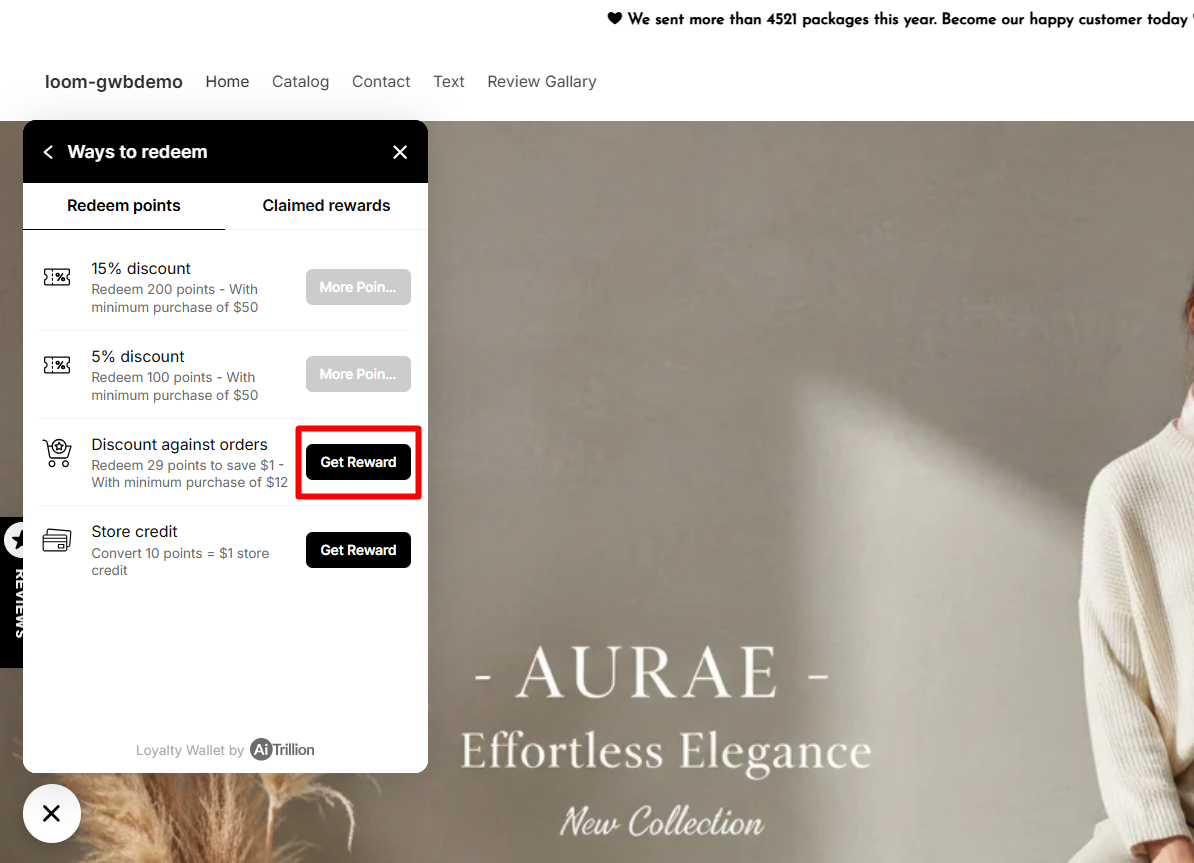The width and height of the screenshot is (1194, 863).
Task: Click the Discount against orders title
Action: [180, 445]
